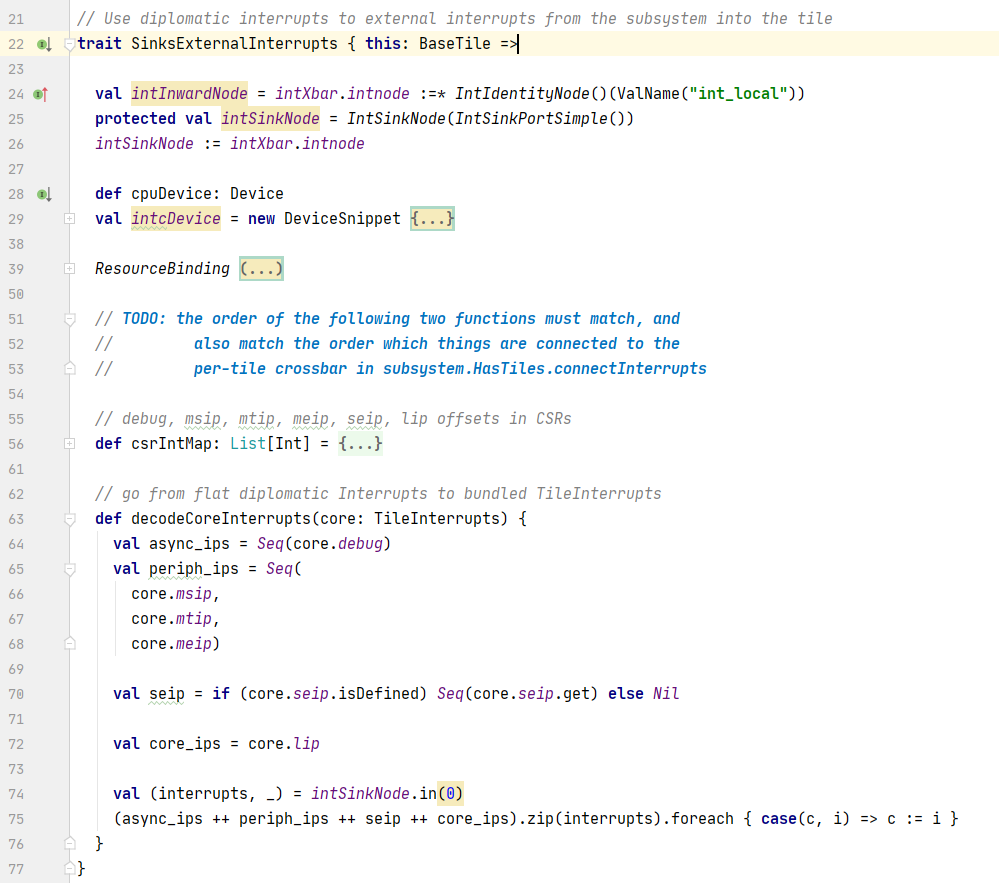Open the {...} placeholder after csrIntMap
This screenshot has width=999, height=883.
pyautogui.click(x=360, y=444)
